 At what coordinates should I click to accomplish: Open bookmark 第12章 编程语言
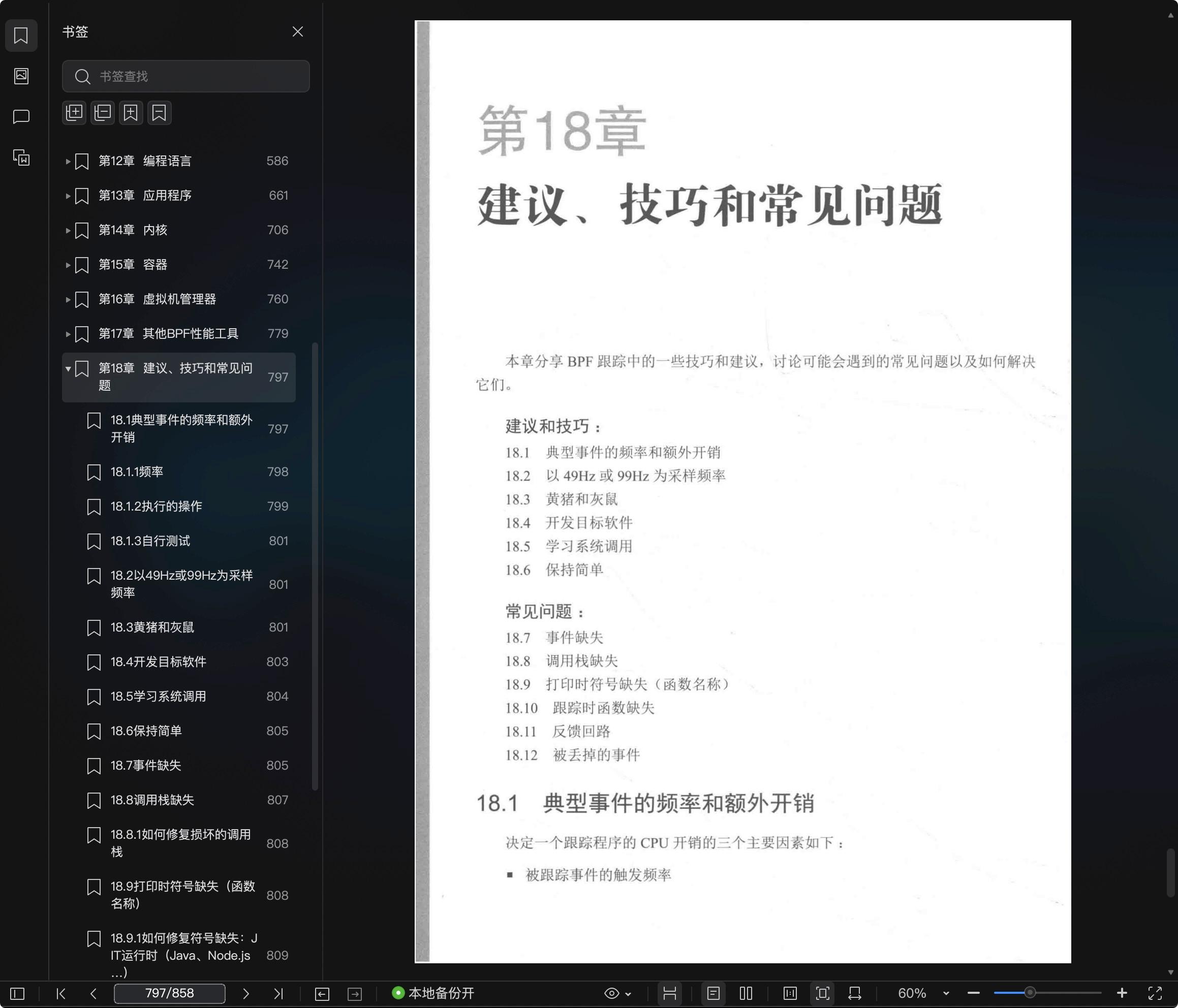coord(178,161)
